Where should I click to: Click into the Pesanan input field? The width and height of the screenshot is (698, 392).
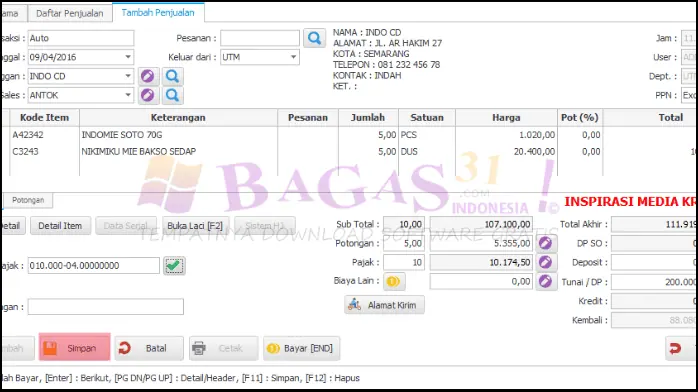(260, 38)
